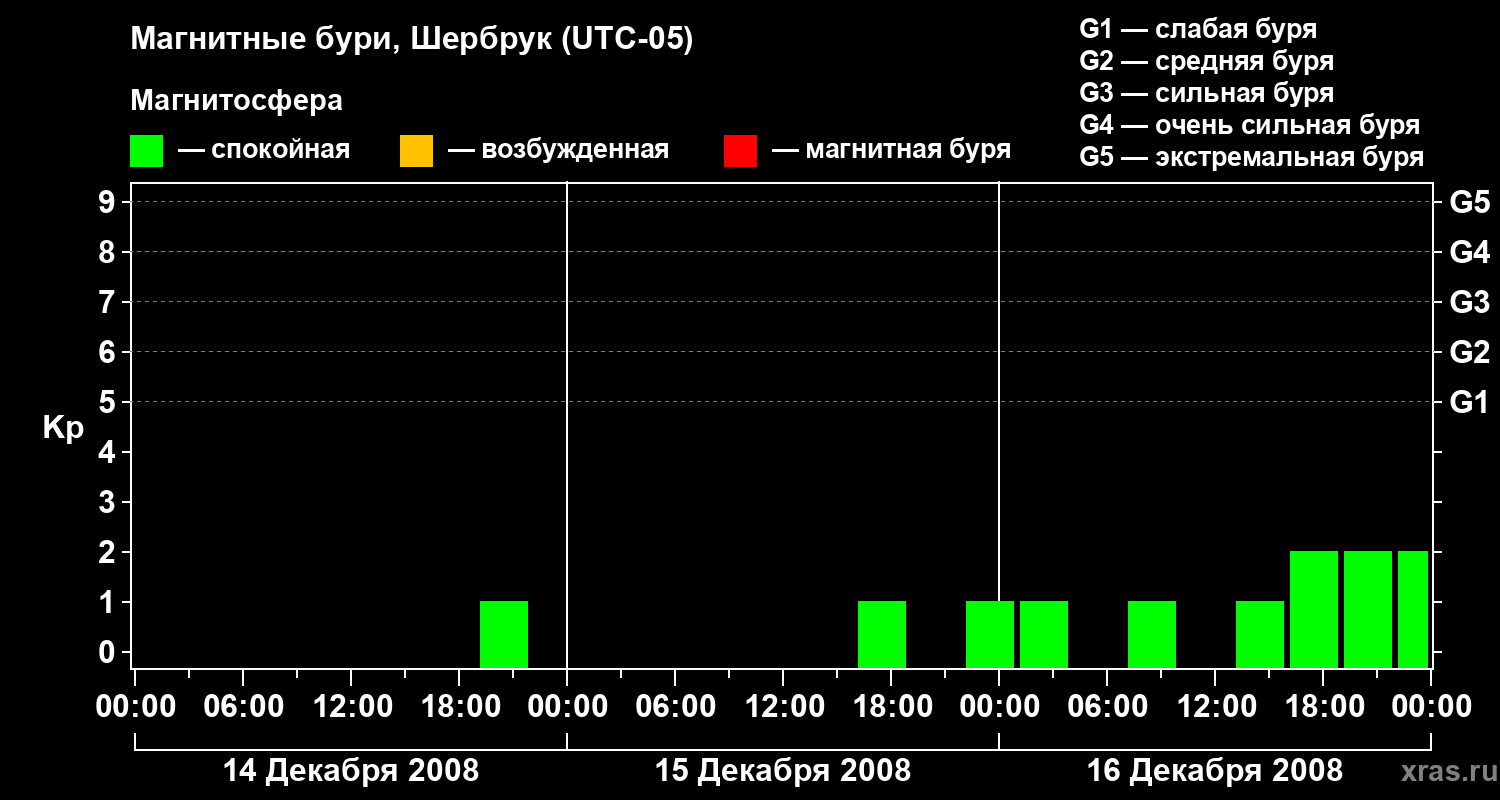Image resolution: width=1500 pixels, height=800 pixels.
Task: Click the only green bar on 14 December
Action: (x=504, y=634)
